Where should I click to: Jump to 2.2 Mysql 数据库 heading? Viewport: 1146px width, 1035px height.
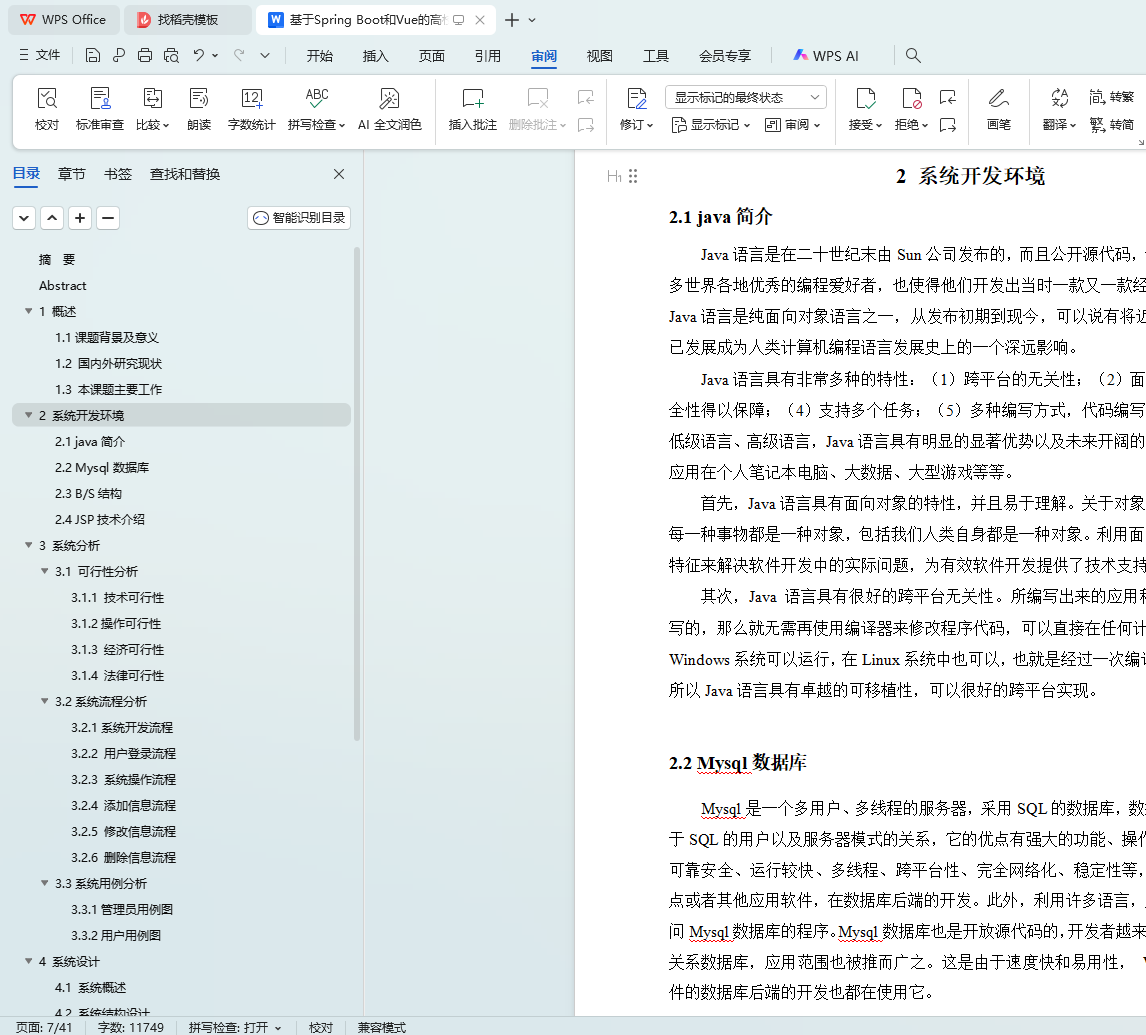click(102, 468)
